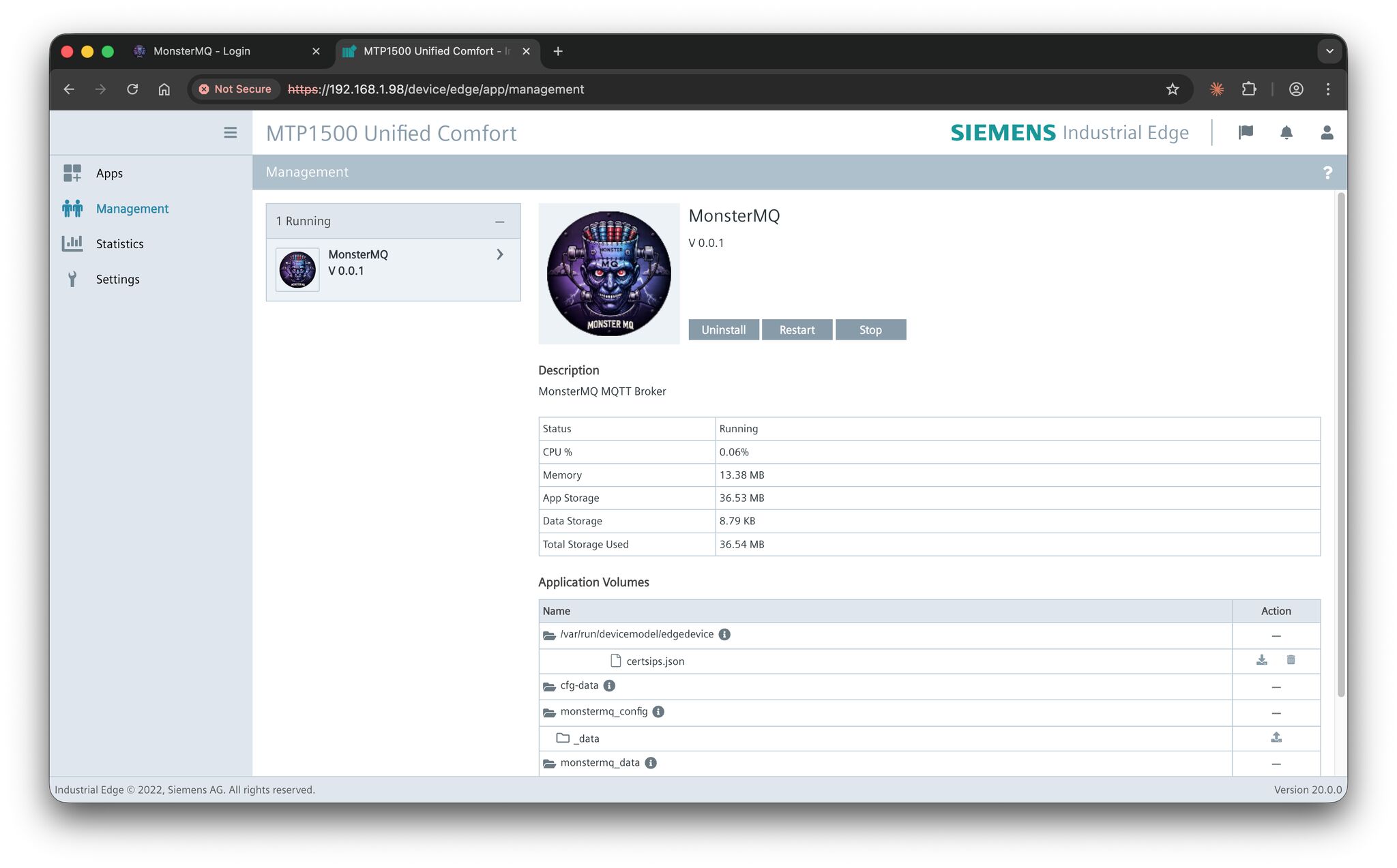Viewport: 1397px width, 868px height.
Task: Click the MonsterMQ MQTT Broker description text
Action: pos(602,391)
